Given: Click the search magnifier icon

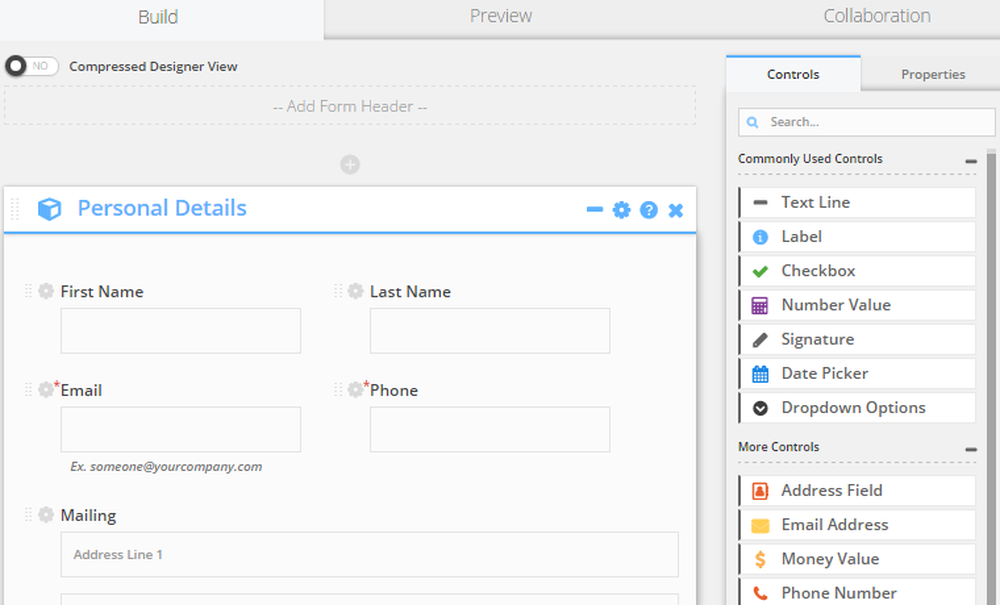Looking at the screenshot, I should (x=753, y=122).
